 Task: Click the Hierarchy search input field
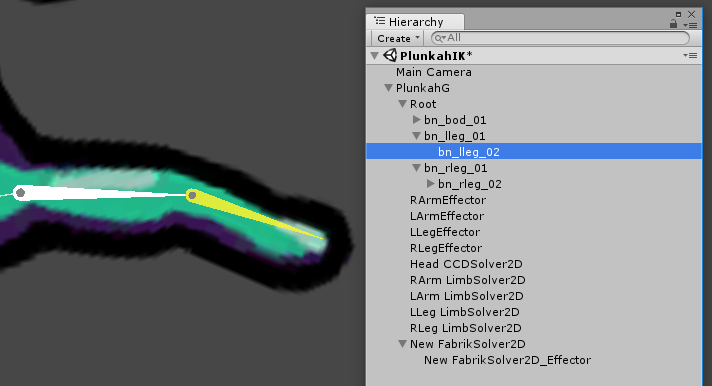560,38
